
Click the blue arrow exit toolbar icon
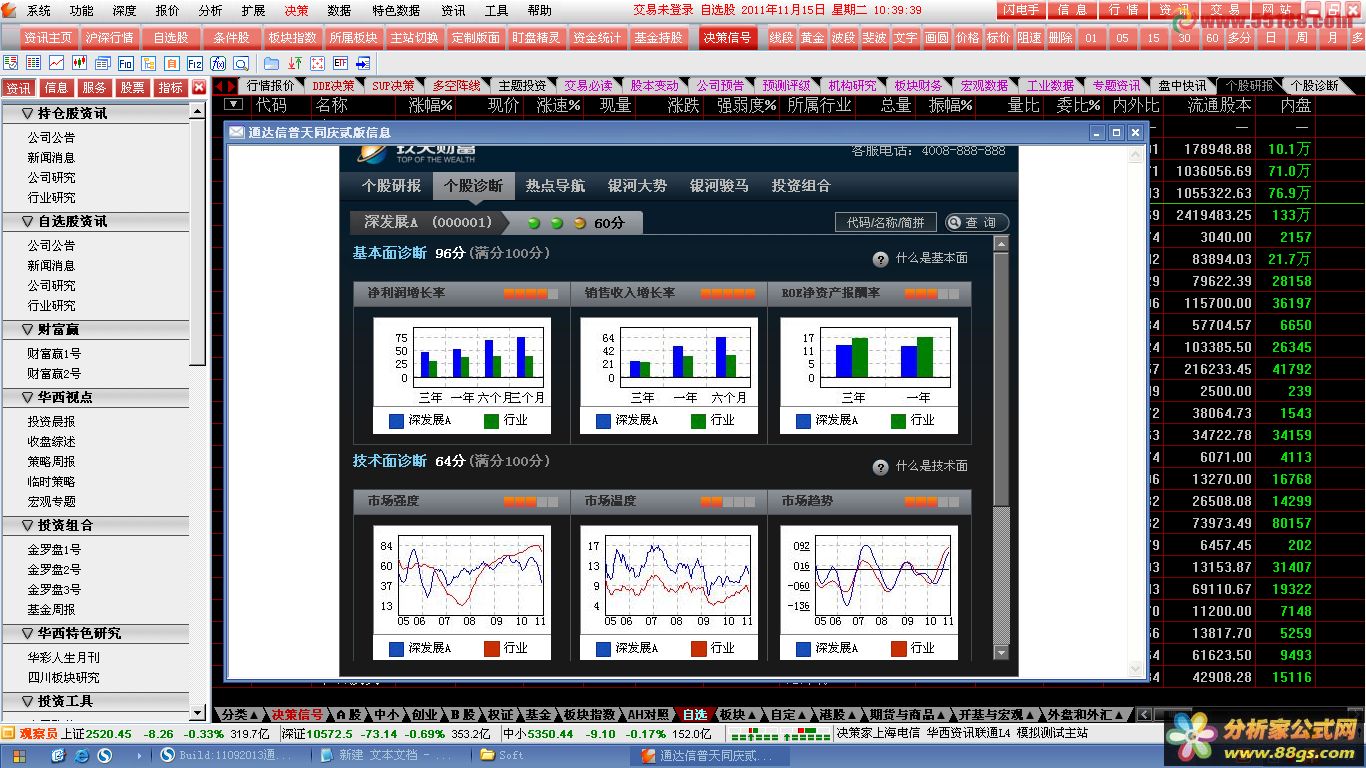363,63
